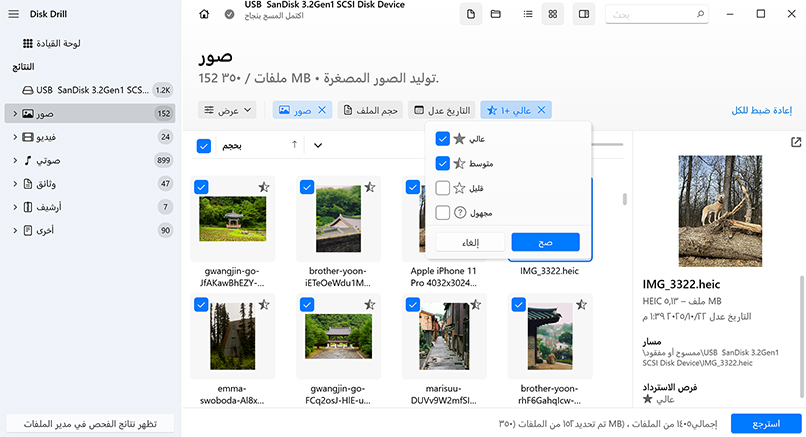Expand the أخرى tree chevron

[15, 230]
